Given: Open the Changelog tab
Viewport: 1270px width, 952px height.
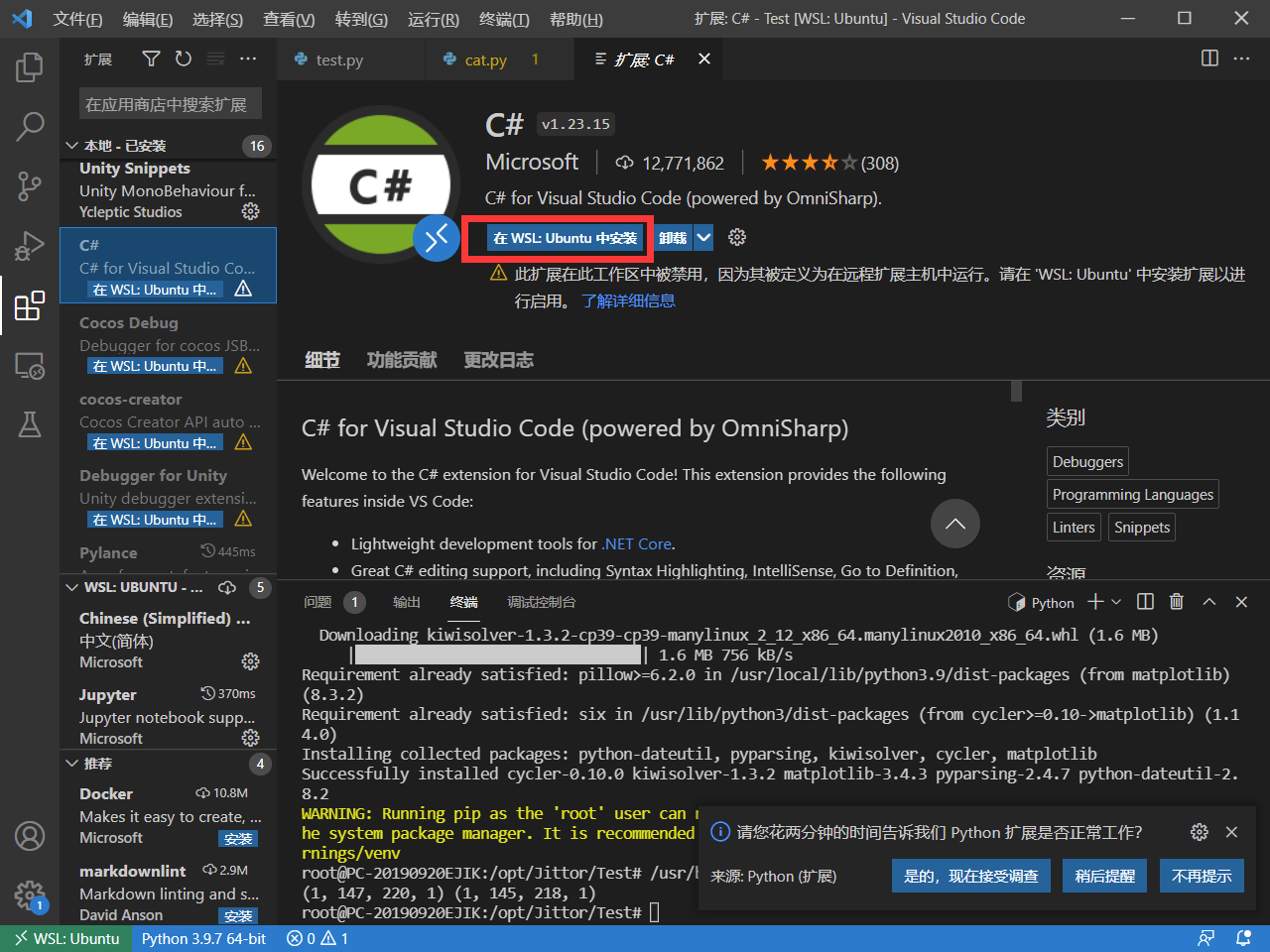Looking at the screenshot, I should (498, 360).
